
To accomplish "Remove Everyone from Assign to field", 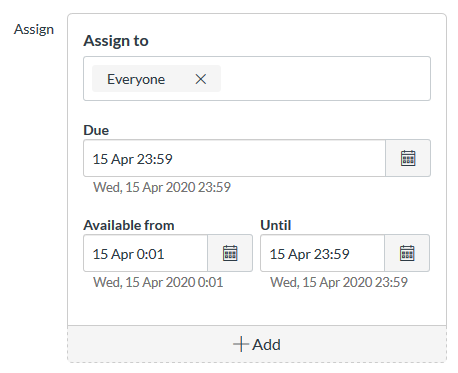I will (x=201, y=79).
